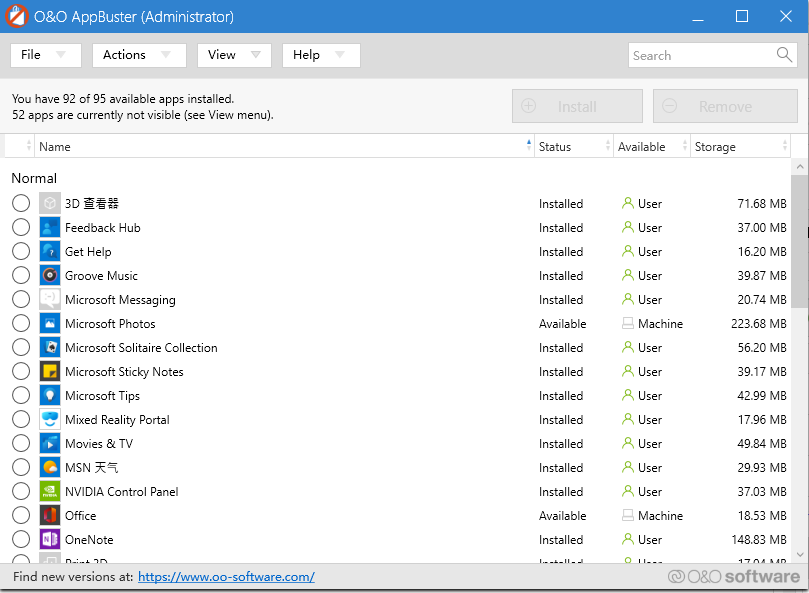The image size is (809, 593).
Task: Click the Office app icon
Action: pos(50,516)
